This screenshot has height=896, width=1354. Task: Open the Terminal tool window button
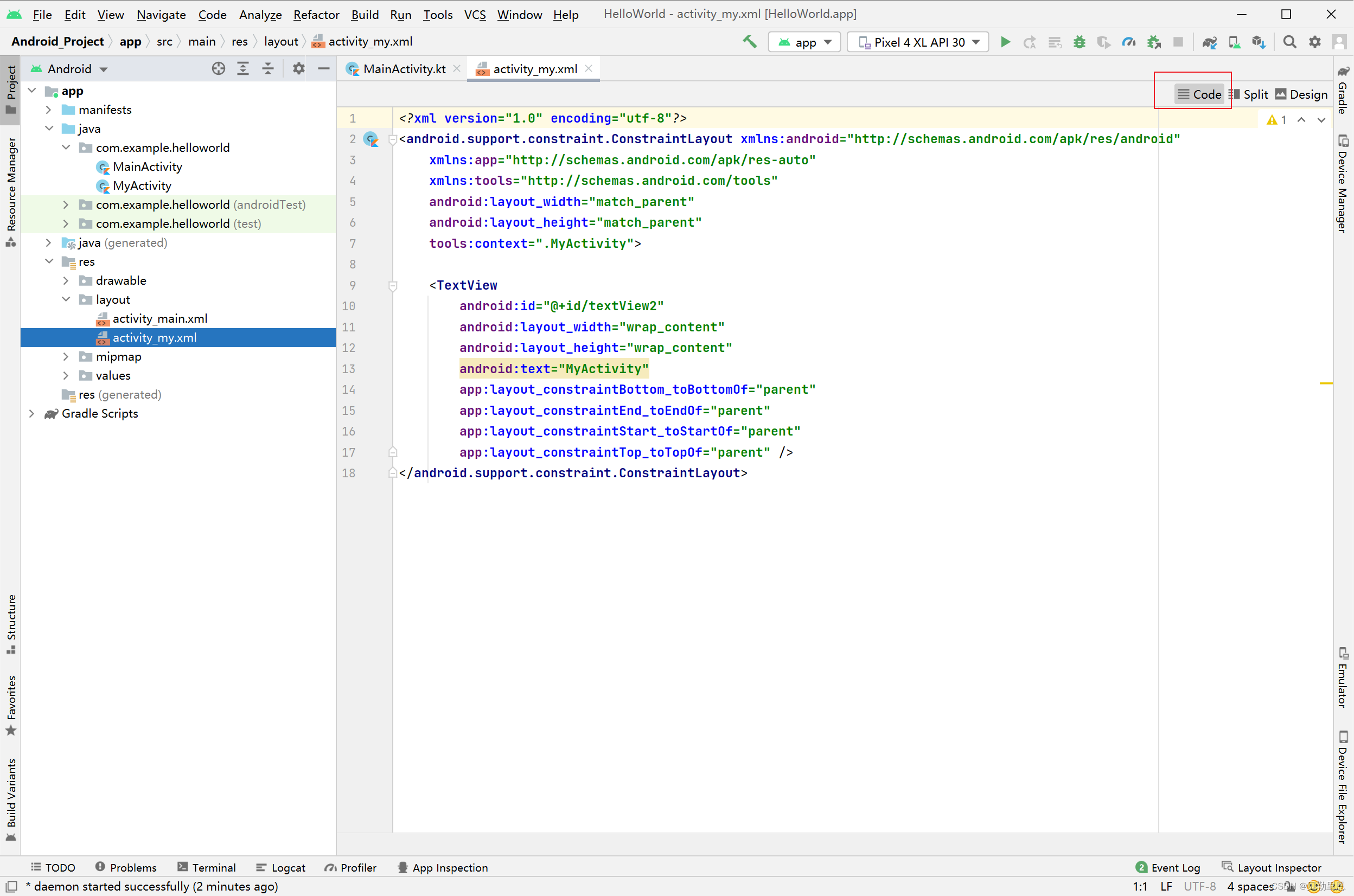(x=206, y=867)
